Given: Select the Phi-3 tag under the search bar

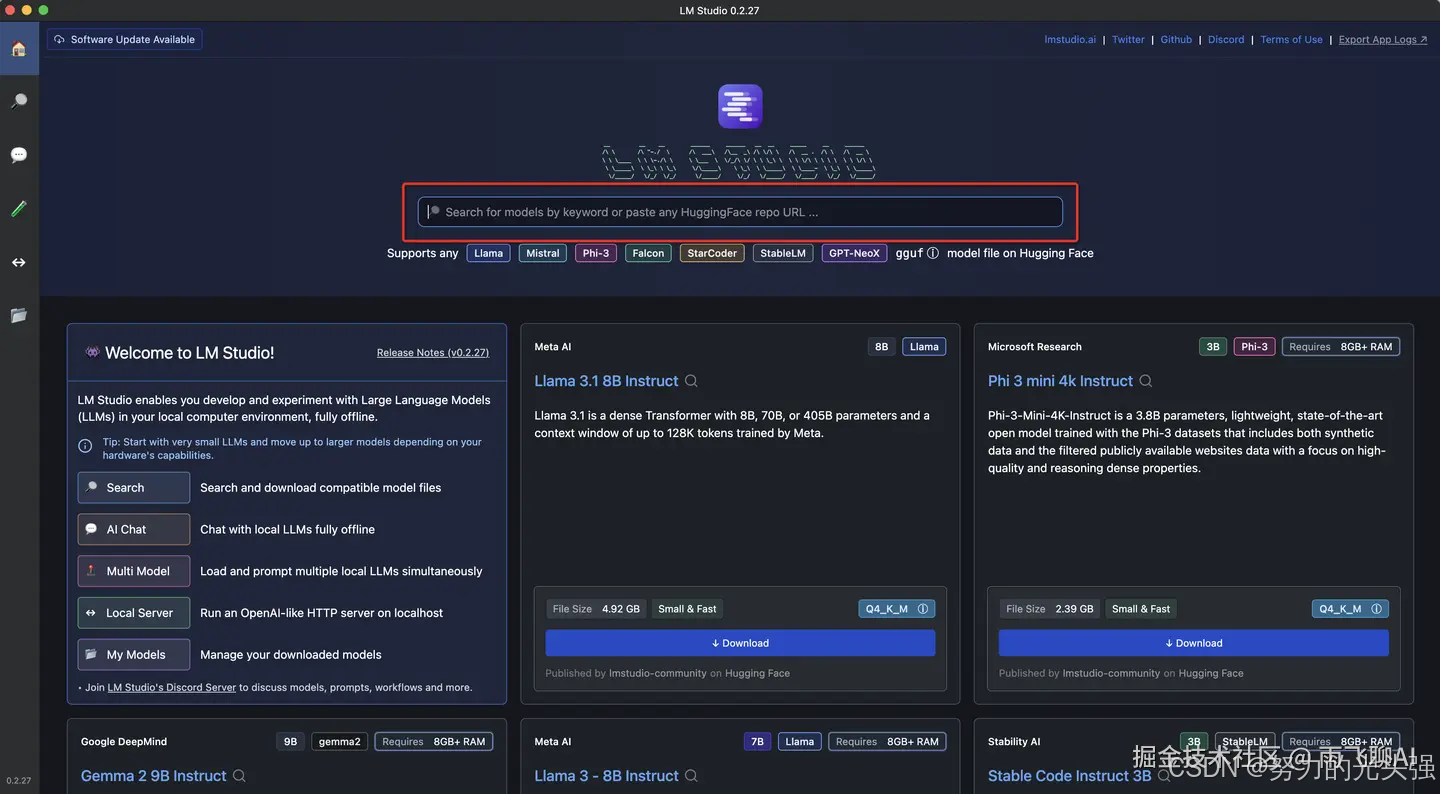Looking at the screenshot, I should coord(596,253).
